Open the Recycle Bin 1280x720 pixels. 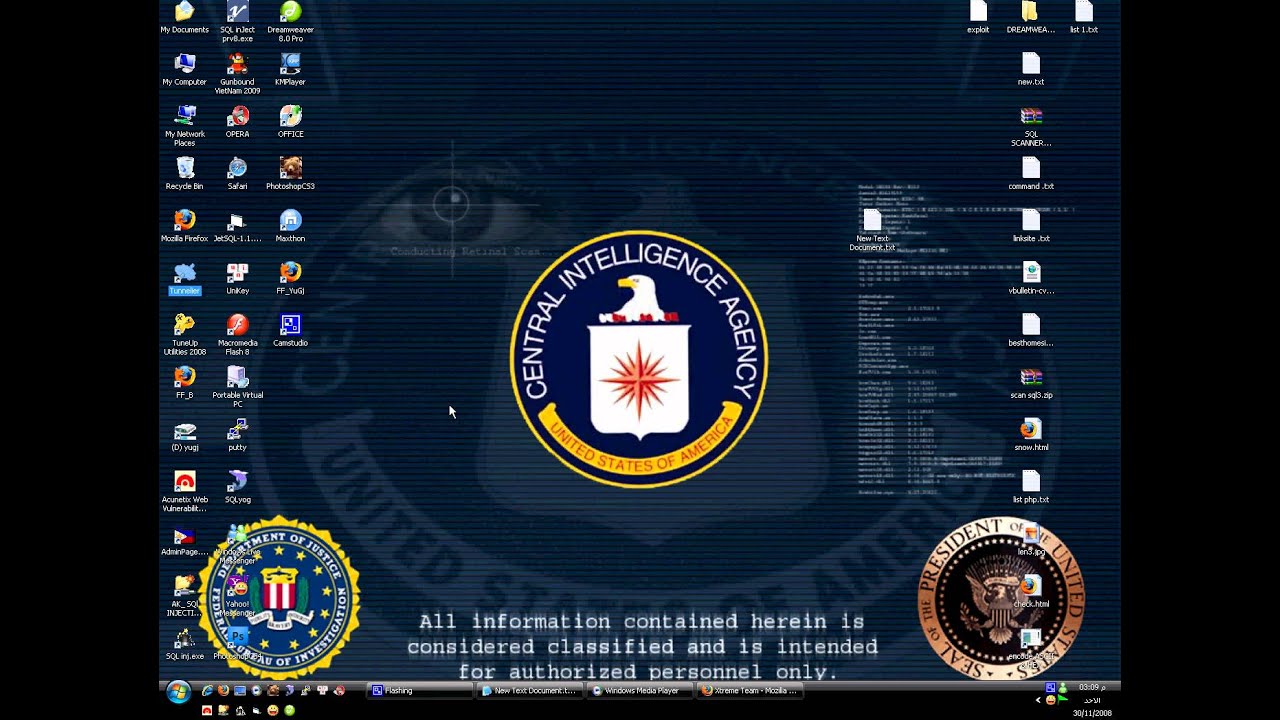pos(184,174)
